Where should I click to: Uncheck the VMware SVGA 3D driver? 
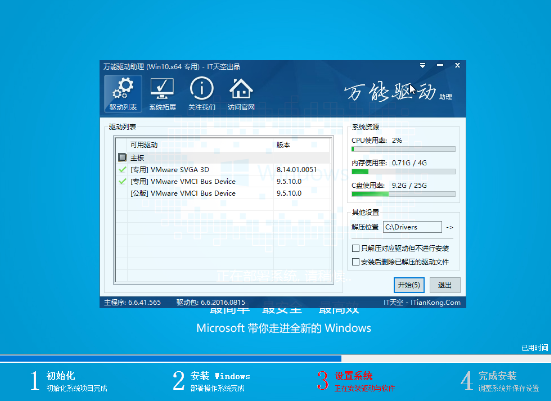point(122,170)
